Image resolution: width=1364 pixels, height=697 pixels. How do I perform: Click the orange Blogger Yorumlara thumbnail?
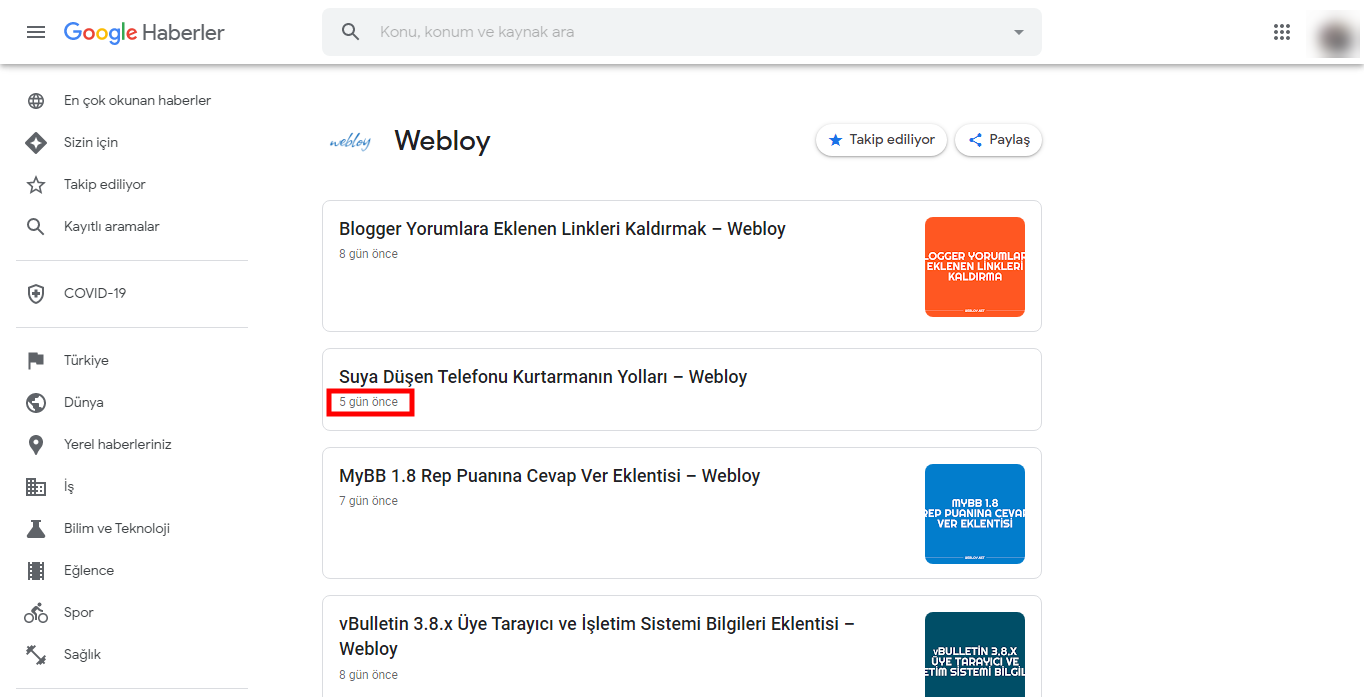point(975,267)
